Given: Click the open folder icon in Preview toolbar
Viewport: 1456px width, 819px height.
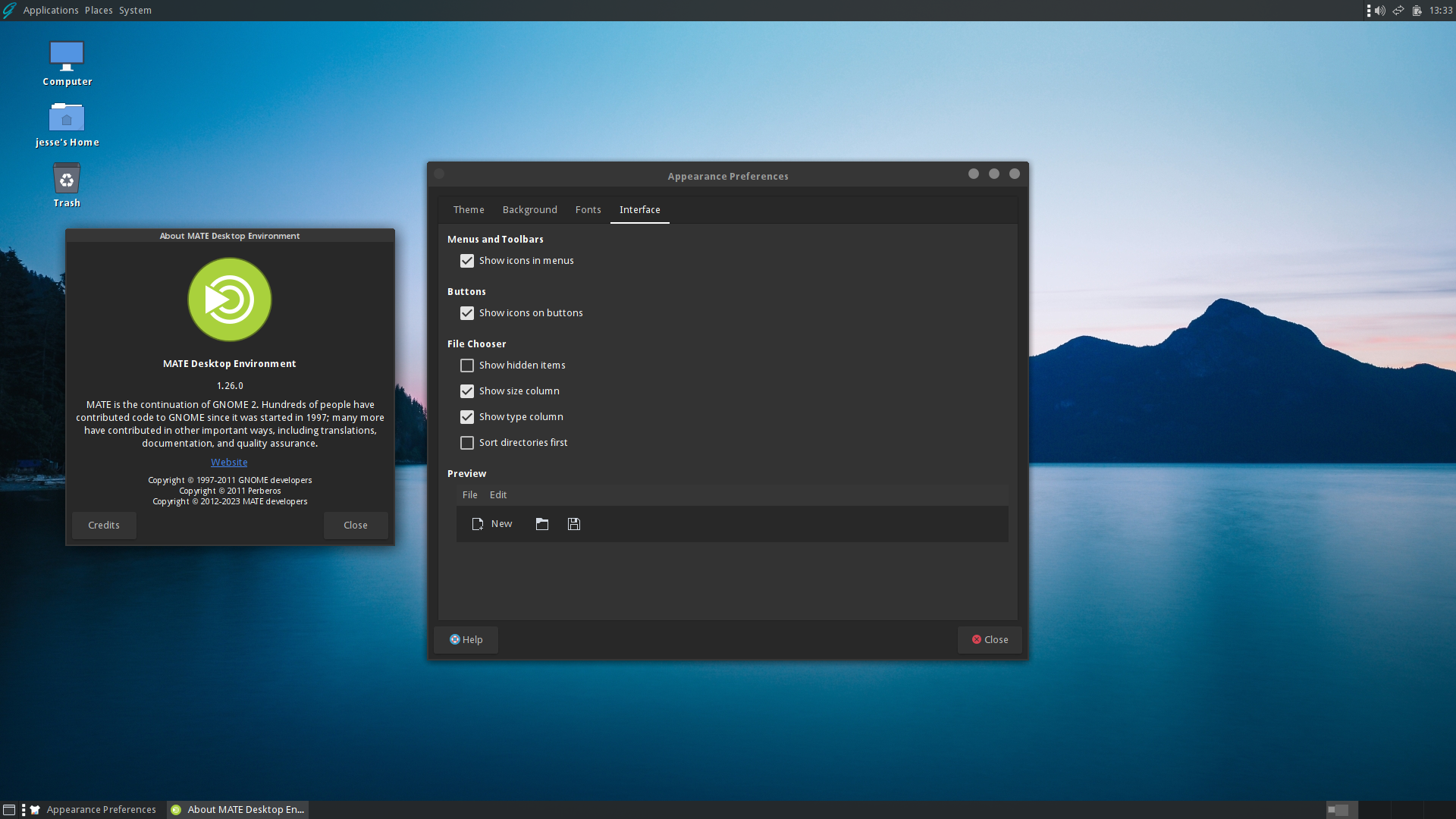Looking at the screenshot, I should click(542, 524).
